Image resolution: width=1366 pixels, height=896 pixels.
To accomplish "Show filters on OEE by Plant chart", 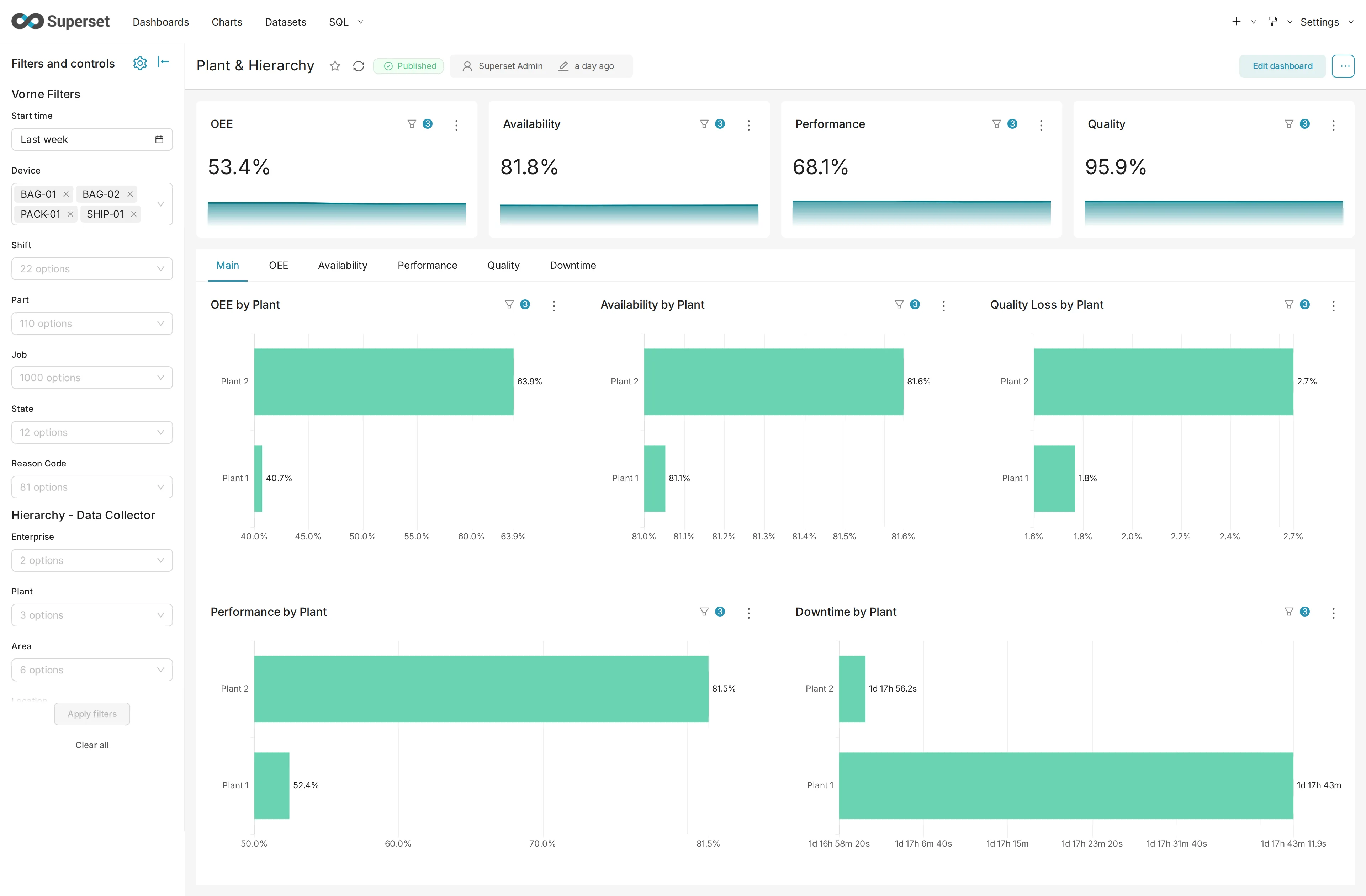I will pos(517,305).
